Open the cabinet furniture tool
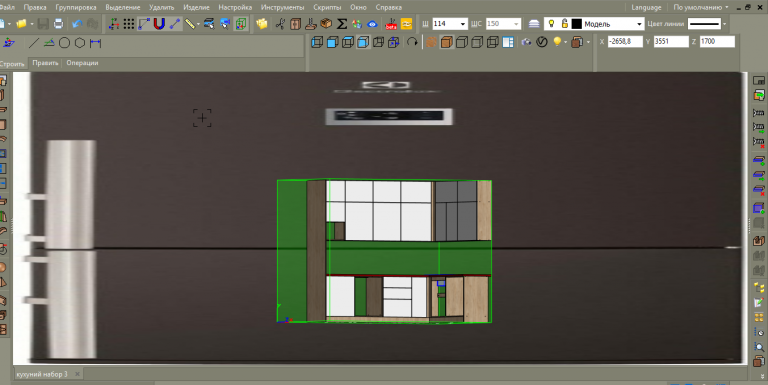This screenshot has height=385, width=768. 295,24
